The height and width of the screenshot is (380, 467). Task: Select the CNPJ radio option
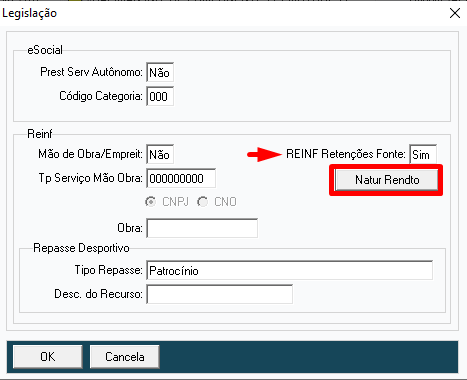tap(167, 202)
